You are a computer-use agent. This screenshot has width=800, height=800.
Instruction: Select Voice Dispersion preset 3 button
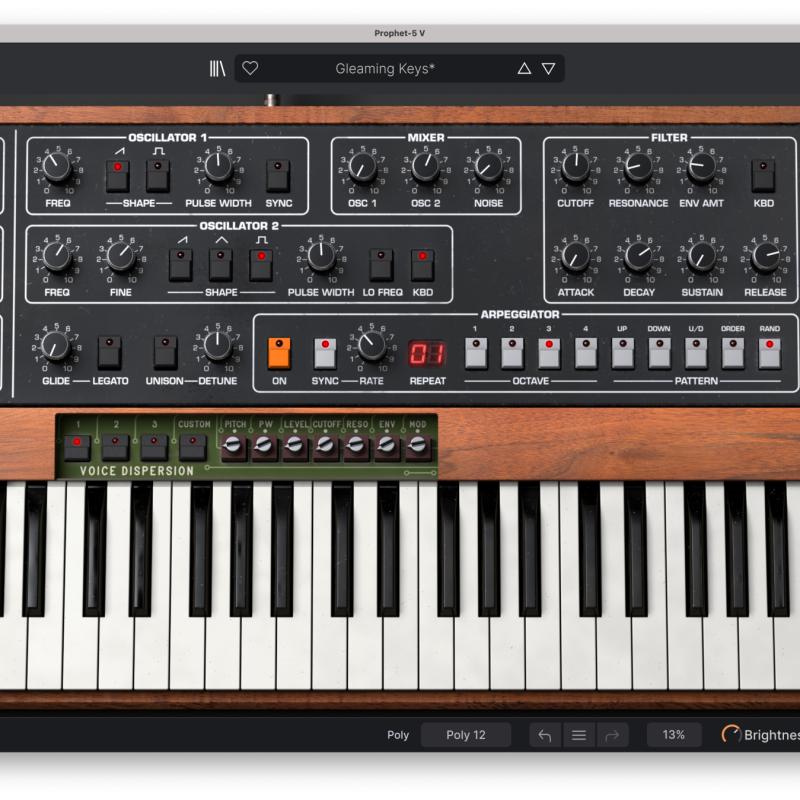(154, 447)
